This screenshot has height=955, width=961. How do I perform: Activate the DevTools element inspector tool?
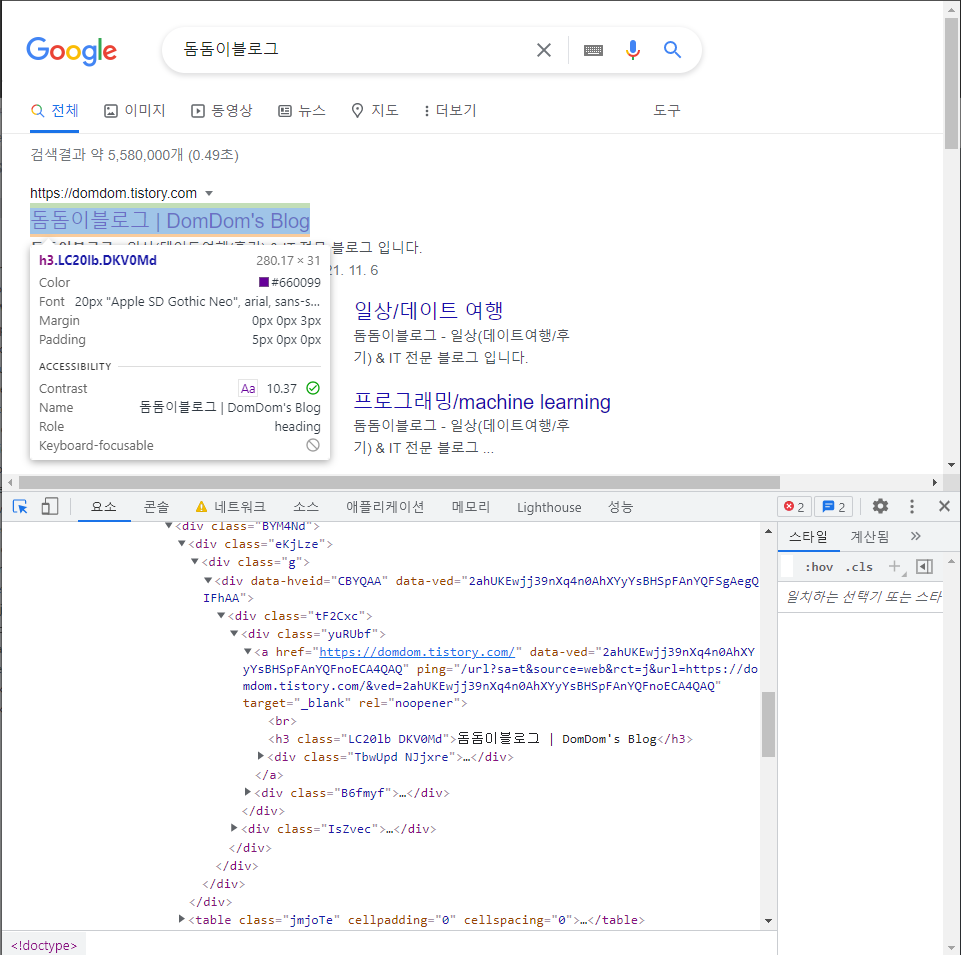[x=20, y=507]
